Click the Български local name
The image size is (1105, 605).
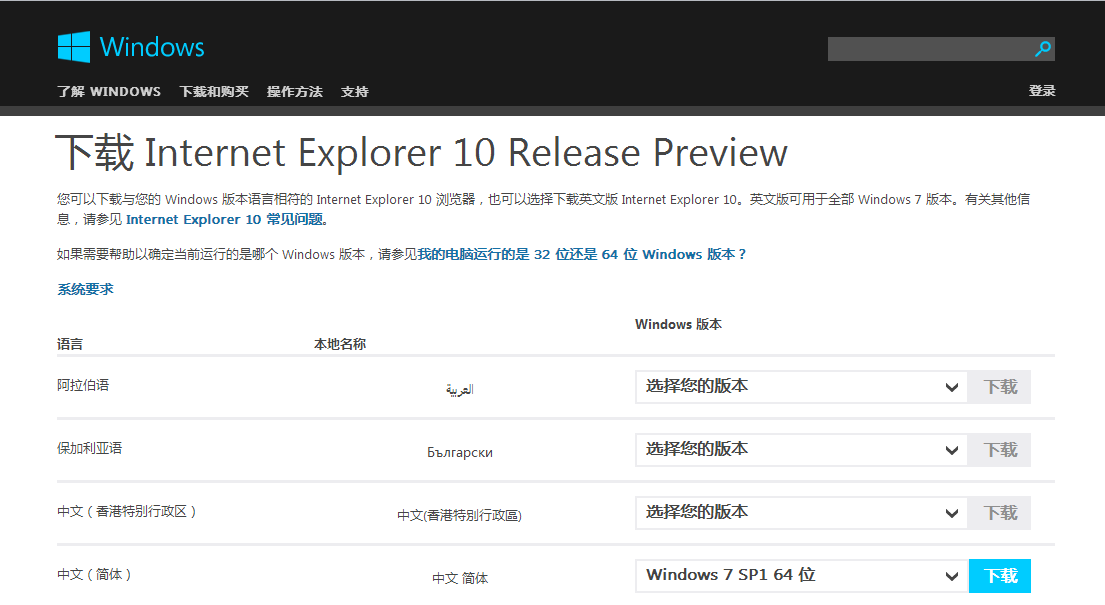coord(459,452)
